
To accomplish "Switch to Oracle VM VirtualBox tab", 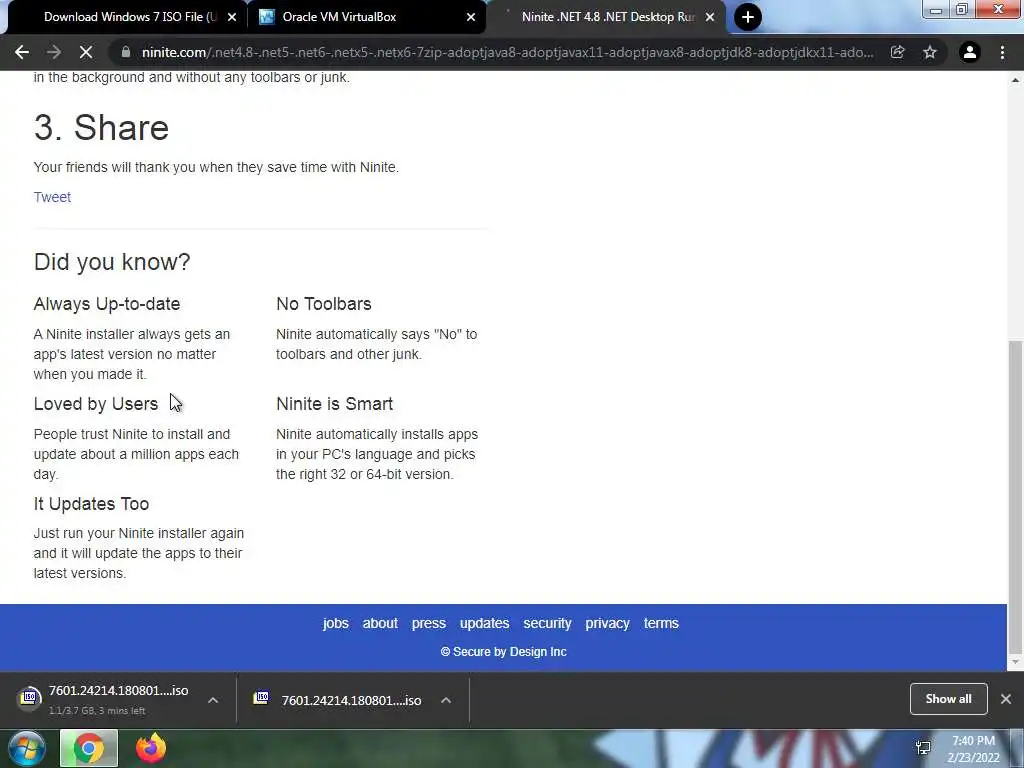I will (366, 17).
